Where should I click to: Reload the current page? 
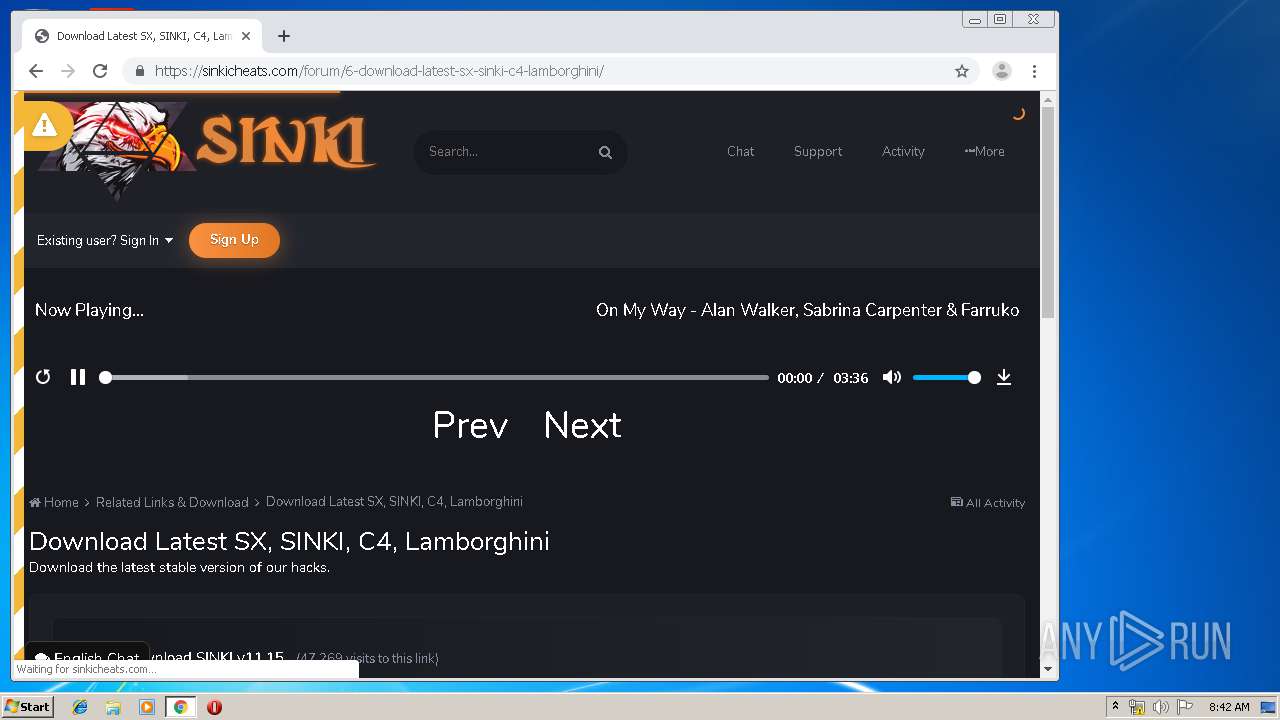tap(100, 71)
